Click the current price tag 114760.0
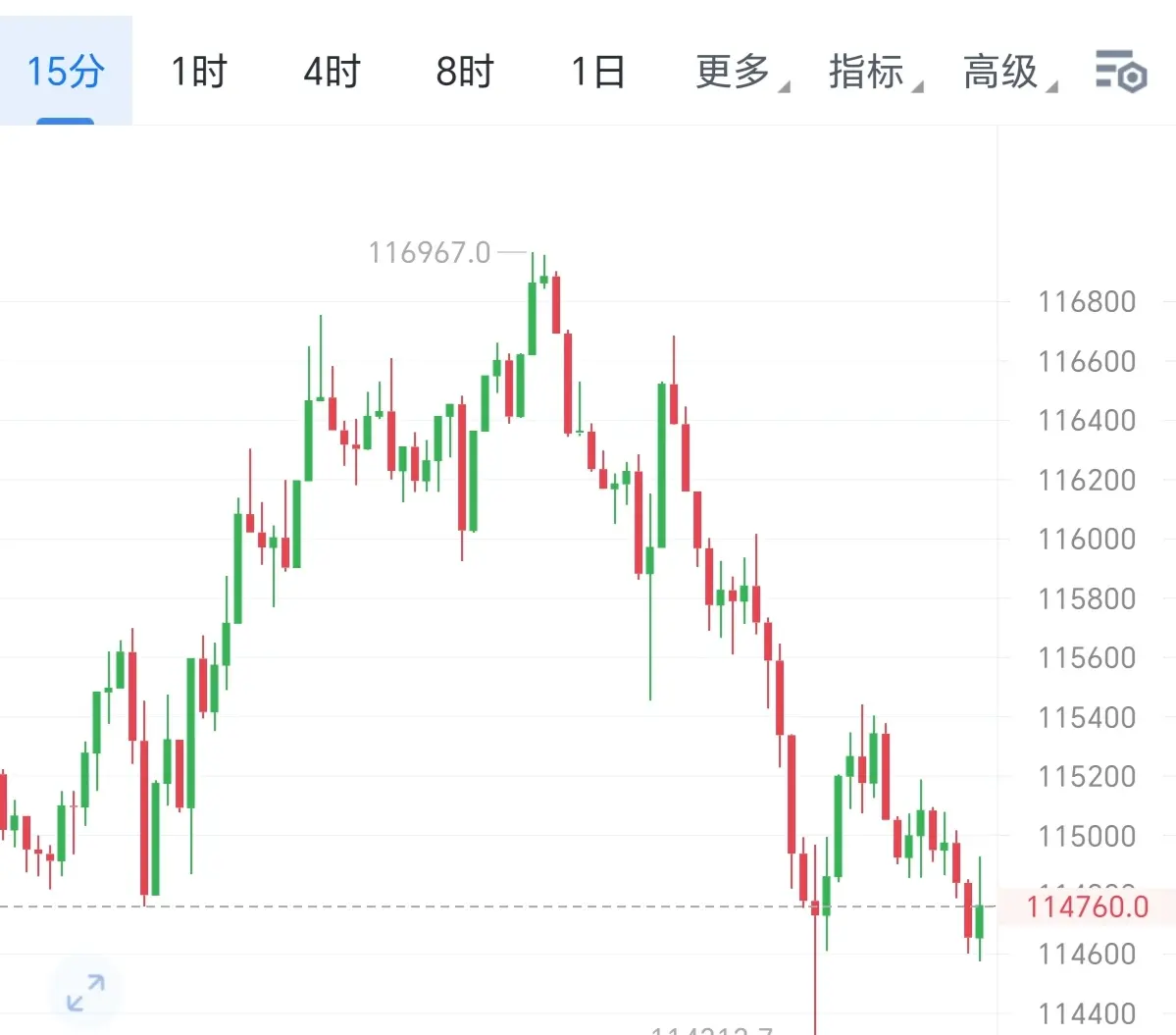The image size is (1176, 1035). point(1087,906)
